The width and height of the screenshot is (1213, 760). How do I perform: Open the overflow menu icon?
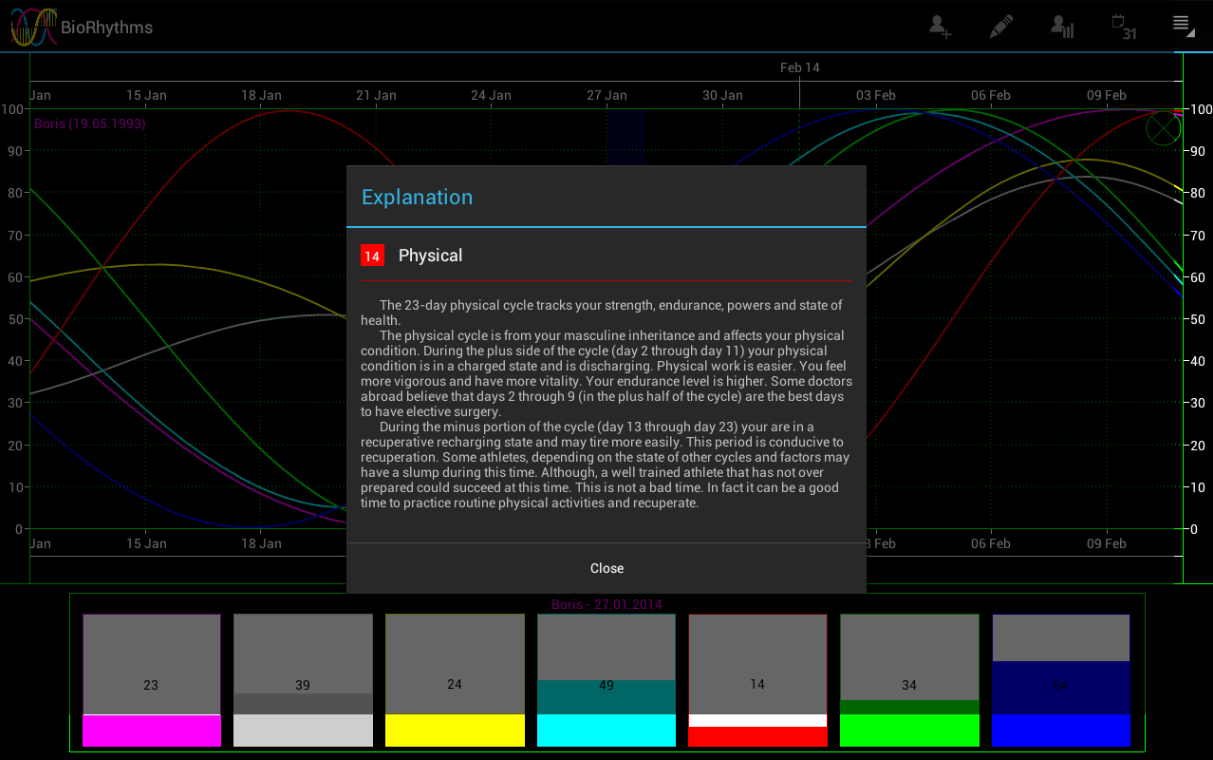(x=1183, y=25)
